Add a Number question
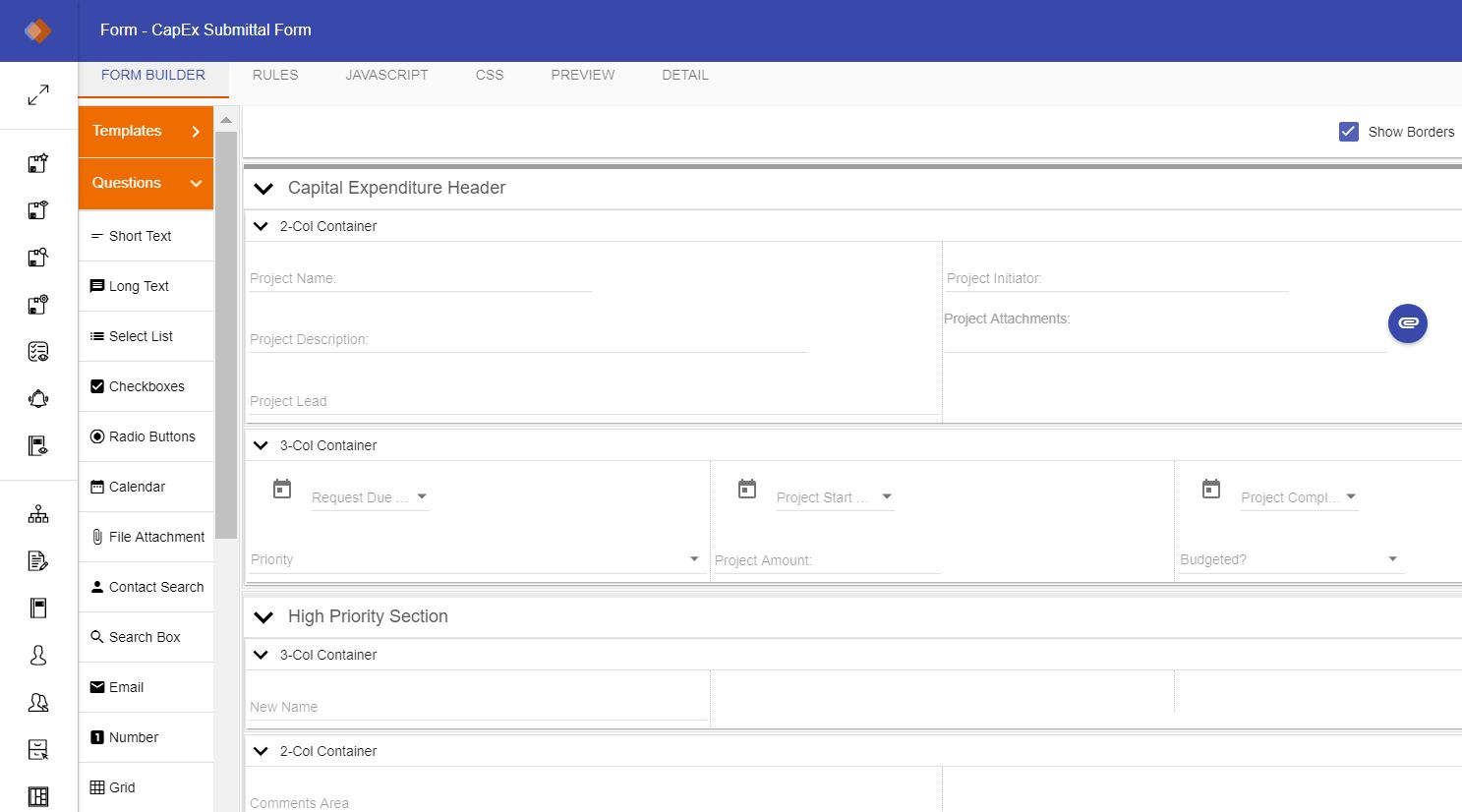 point(146,737)
